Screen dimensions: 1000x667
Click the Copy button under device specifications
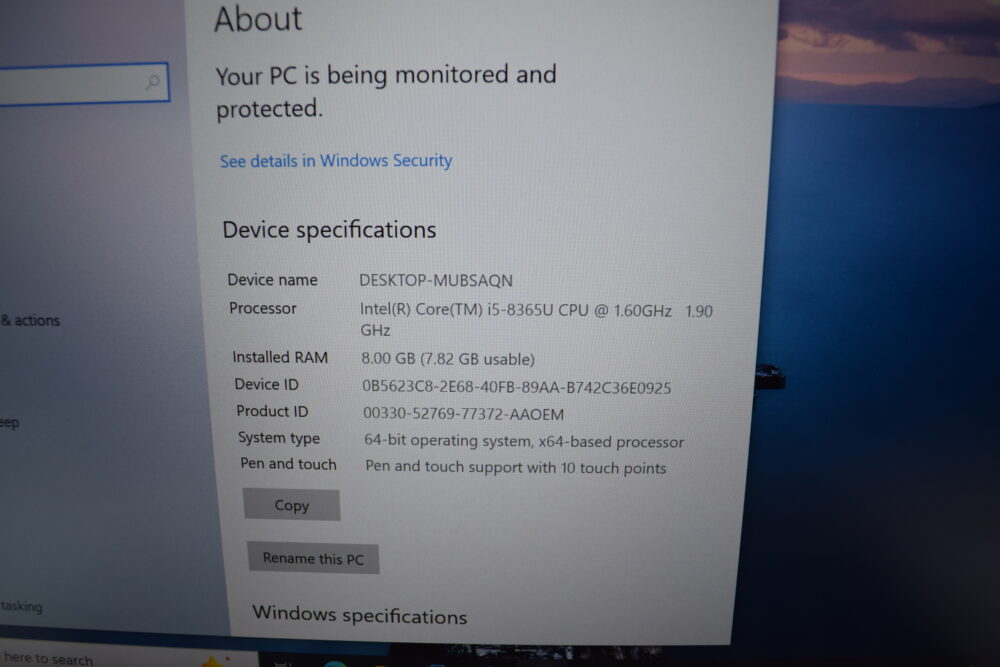291,505
